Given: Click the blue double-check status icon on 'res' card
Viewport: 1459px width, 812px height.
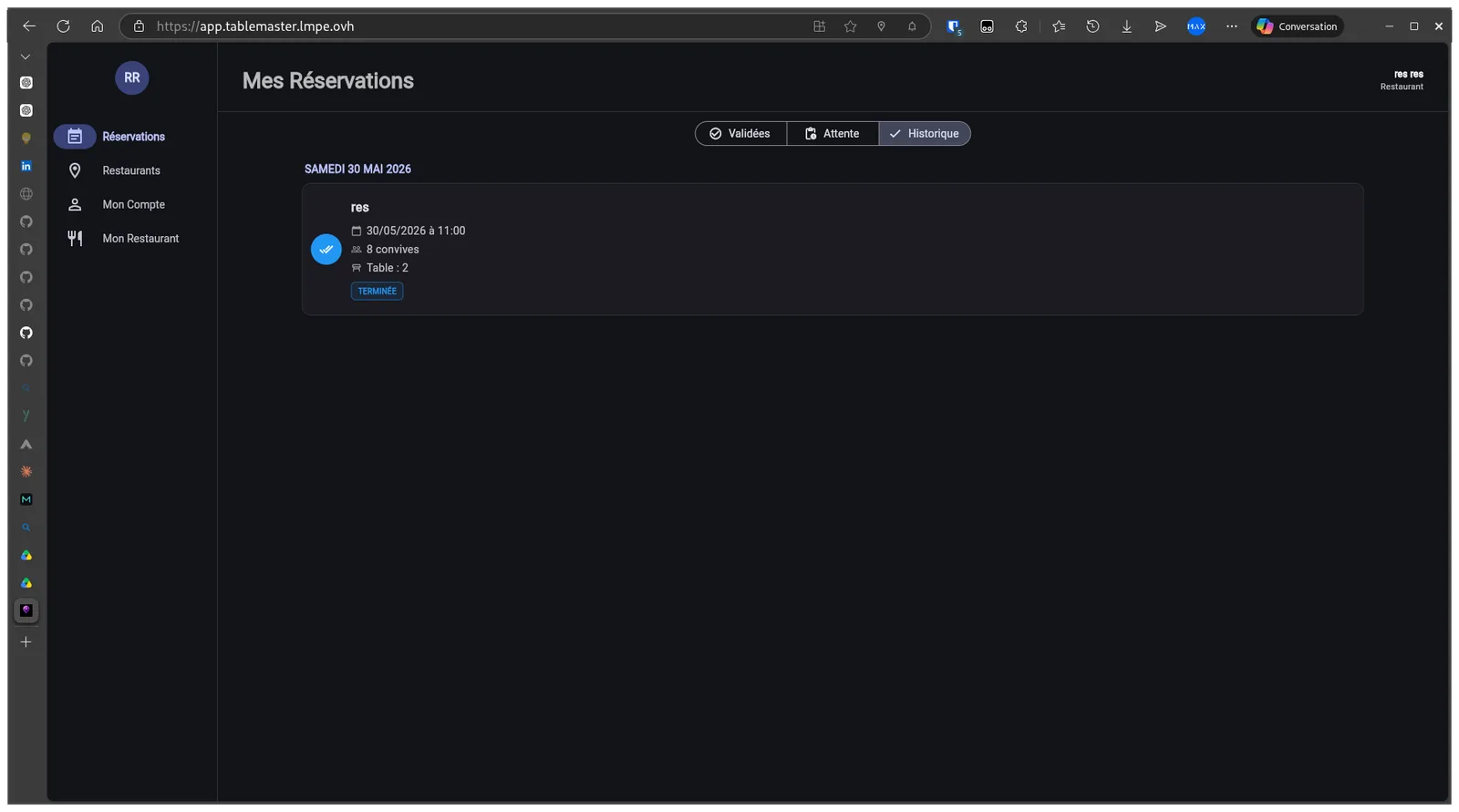Looking at the screenshot, I should click(326, 249).
